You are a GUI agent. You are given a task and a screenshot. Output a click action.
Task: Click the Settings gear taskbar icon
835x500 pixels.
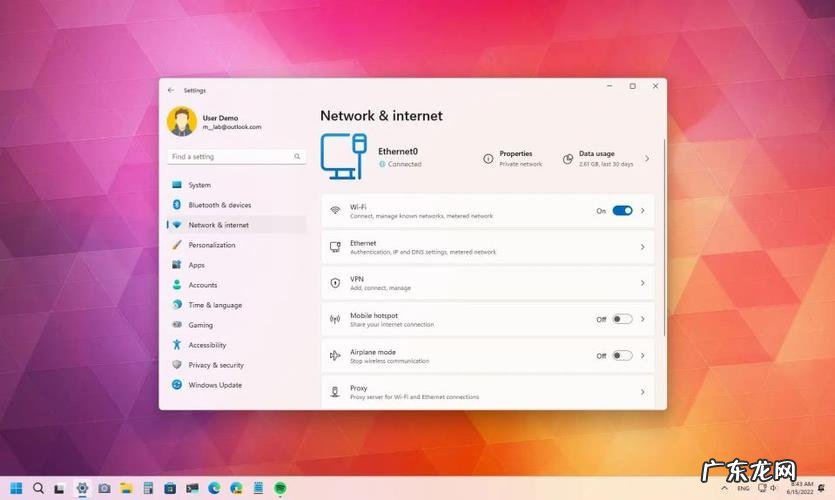click(82, 488)
